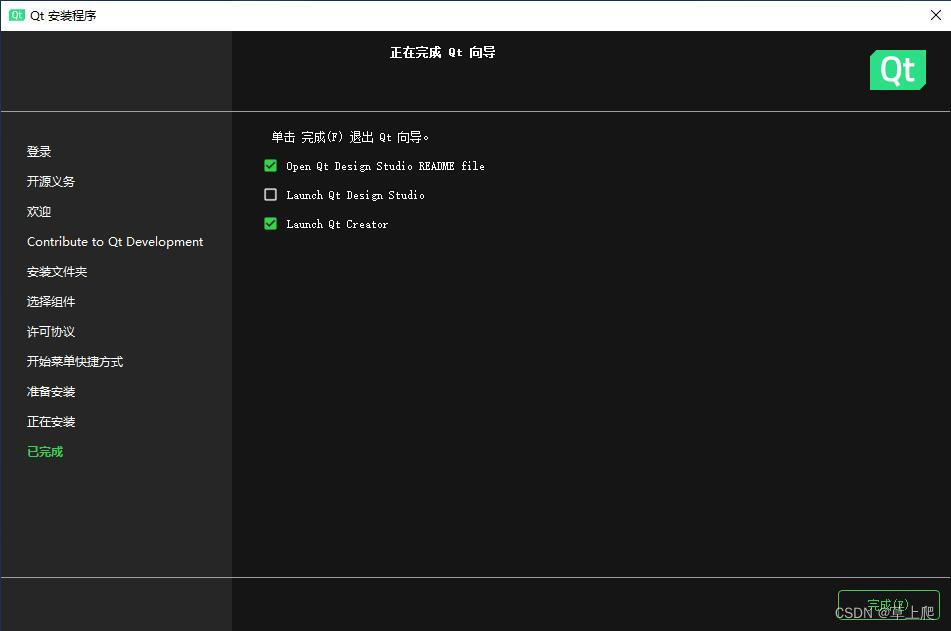Close the Qt installer window
951x631 pixels.
coord(934,15)
